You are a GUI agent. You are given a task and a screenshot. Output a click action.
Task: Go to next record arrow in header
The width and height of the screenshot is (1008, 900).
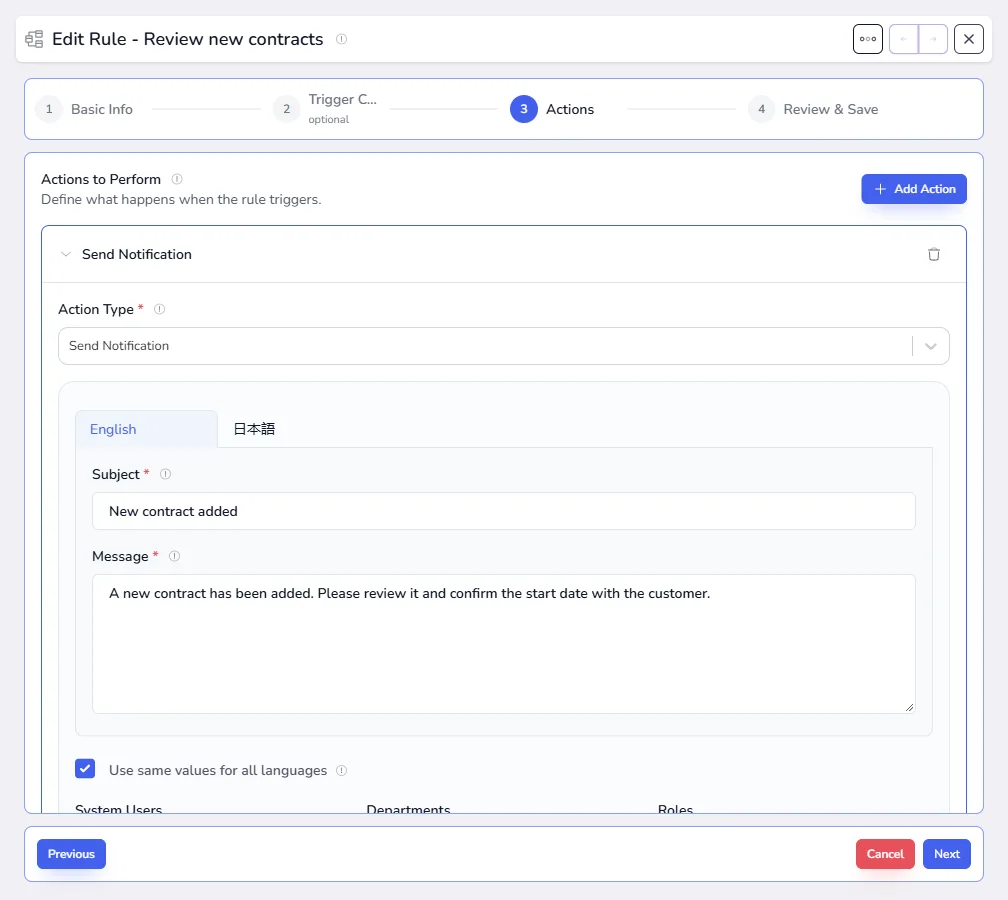pyautogui.click(x=933, y=39)
